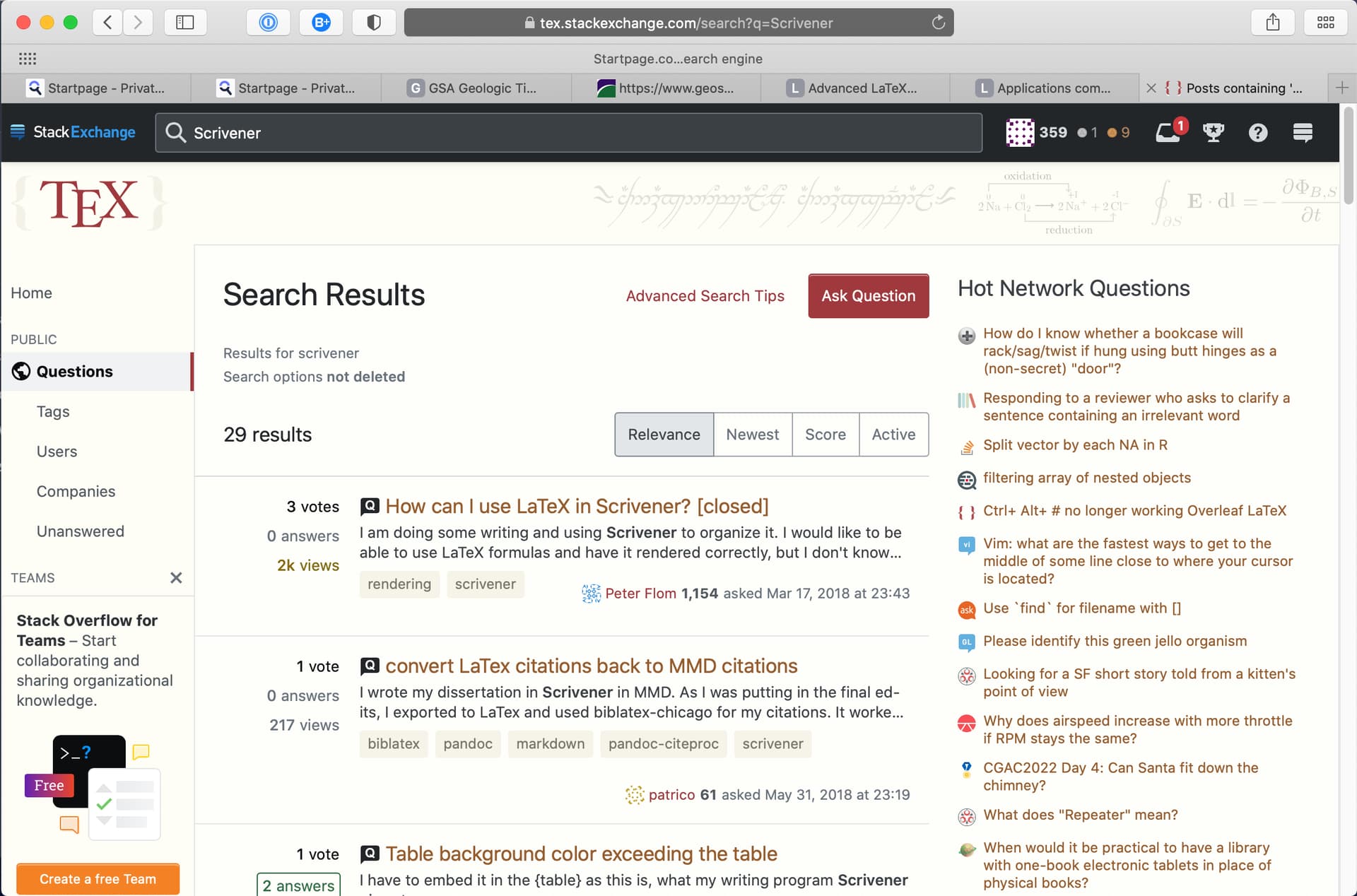1357x896 pixels.
Task: Reload the page with the refresh icon
Action: [x=938, y=23]
